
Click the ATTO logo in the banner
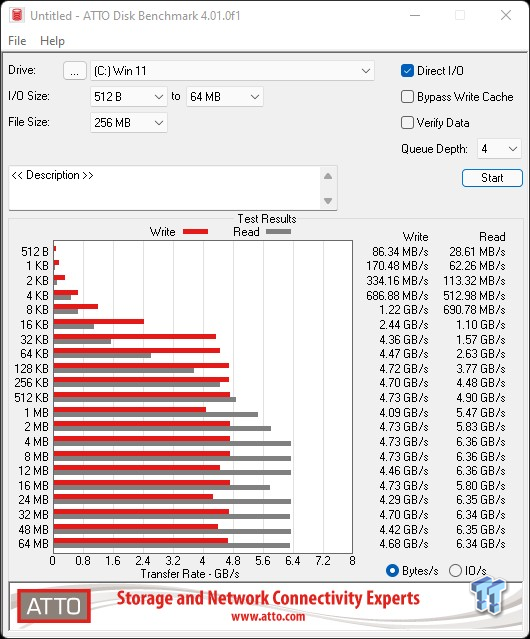tap(54, 606)
